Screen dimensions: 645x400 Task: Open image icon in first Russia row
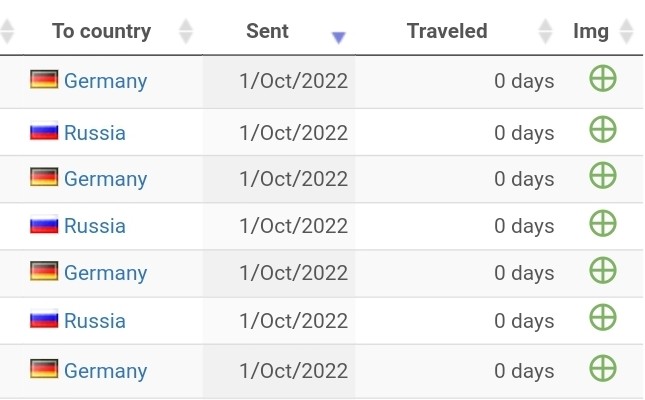603,129
